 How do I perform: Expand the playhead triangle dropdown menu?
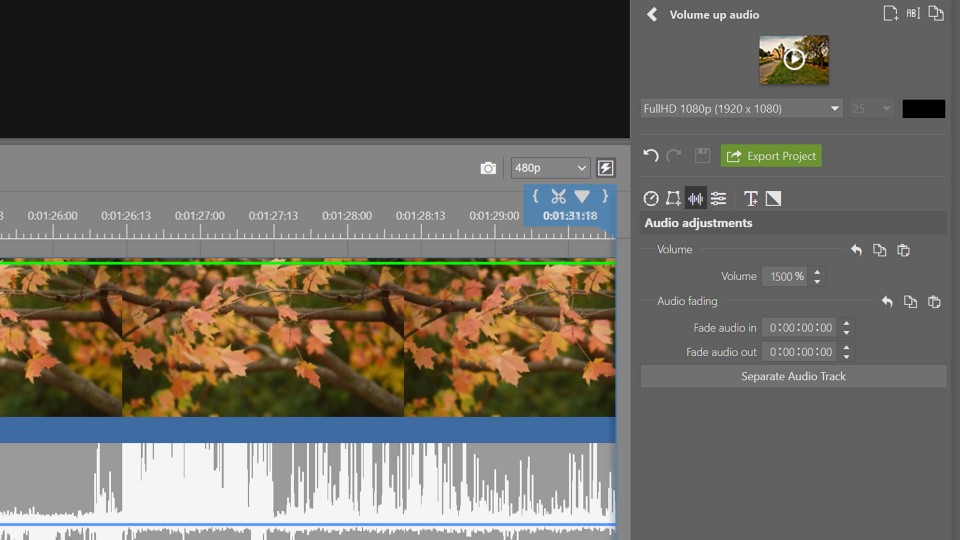click(582, 197)
